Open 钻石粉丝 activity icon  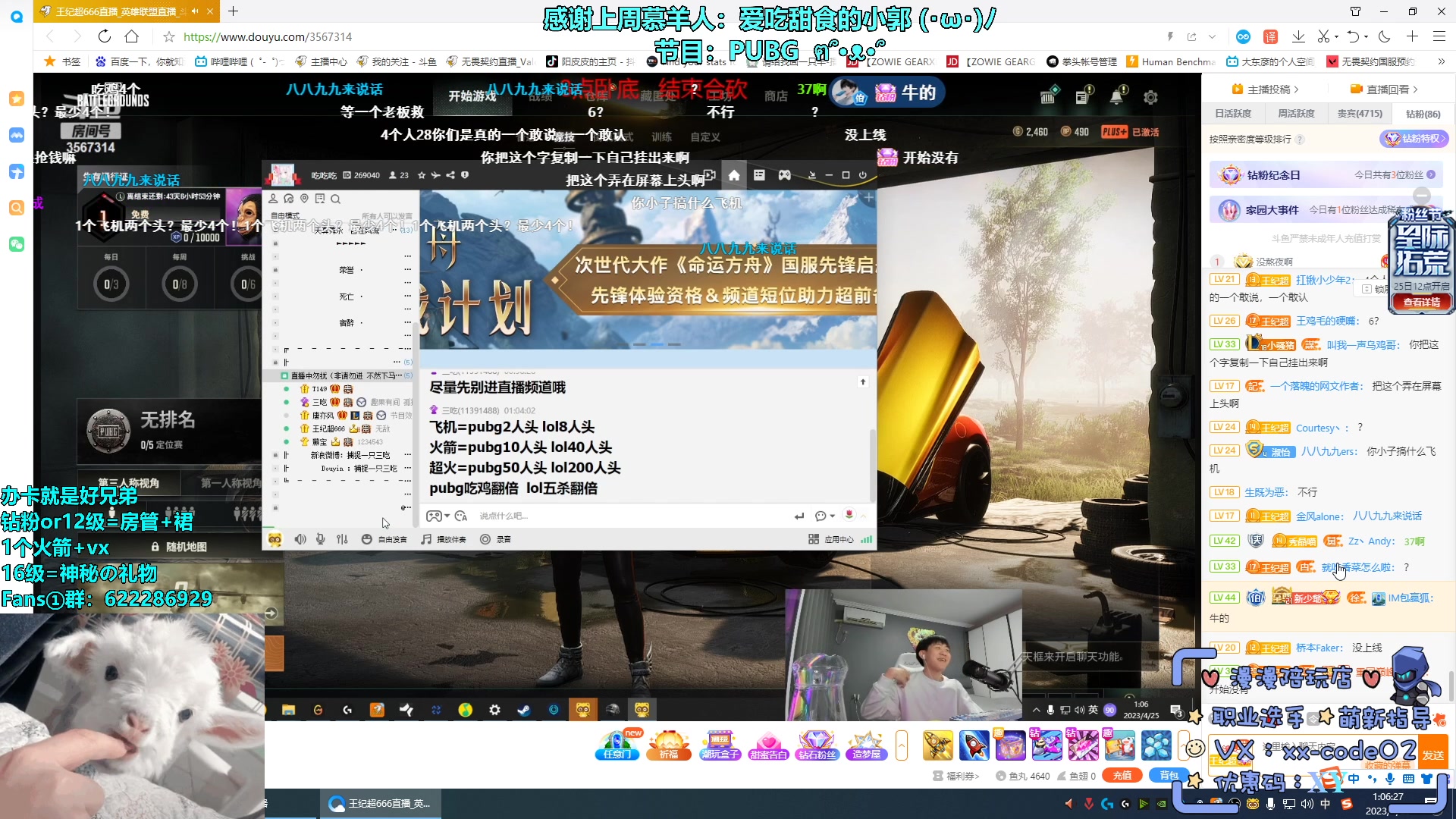coord(817,745)
